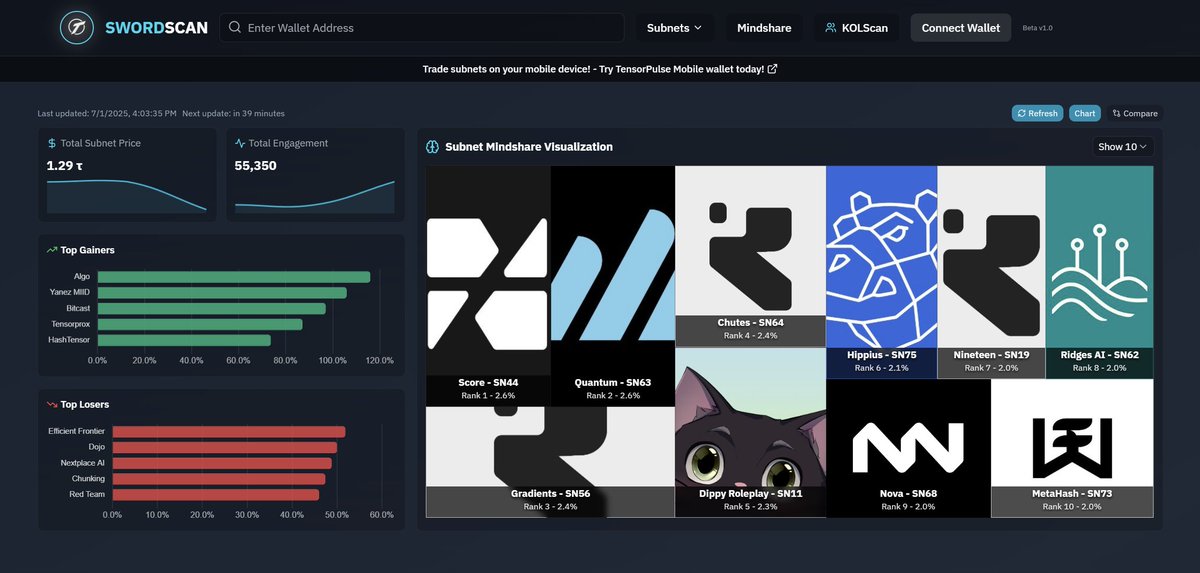Click the KOLScan people icon

(x=831, y=28)
